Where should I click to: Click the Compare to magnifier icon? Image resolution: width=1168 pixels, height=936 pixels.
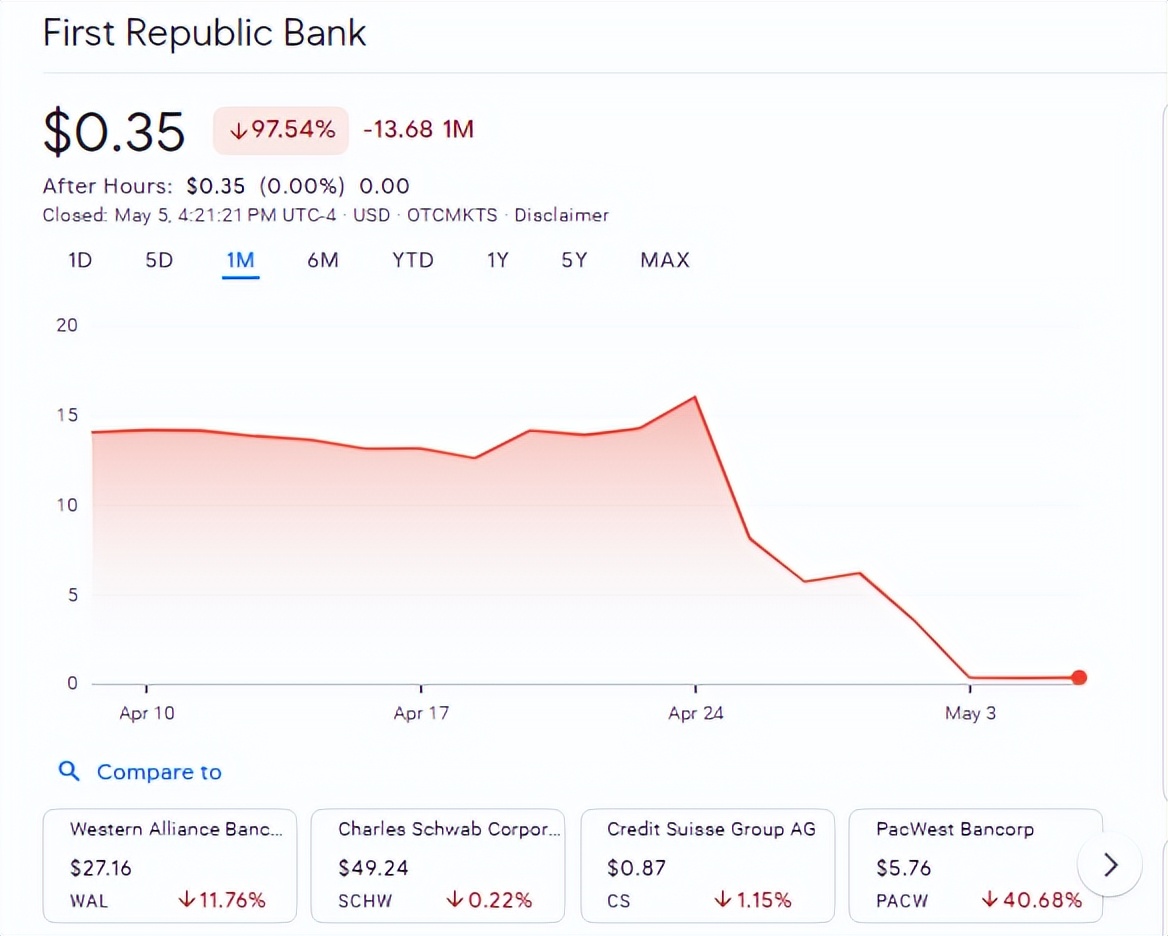tap(68, 771)
